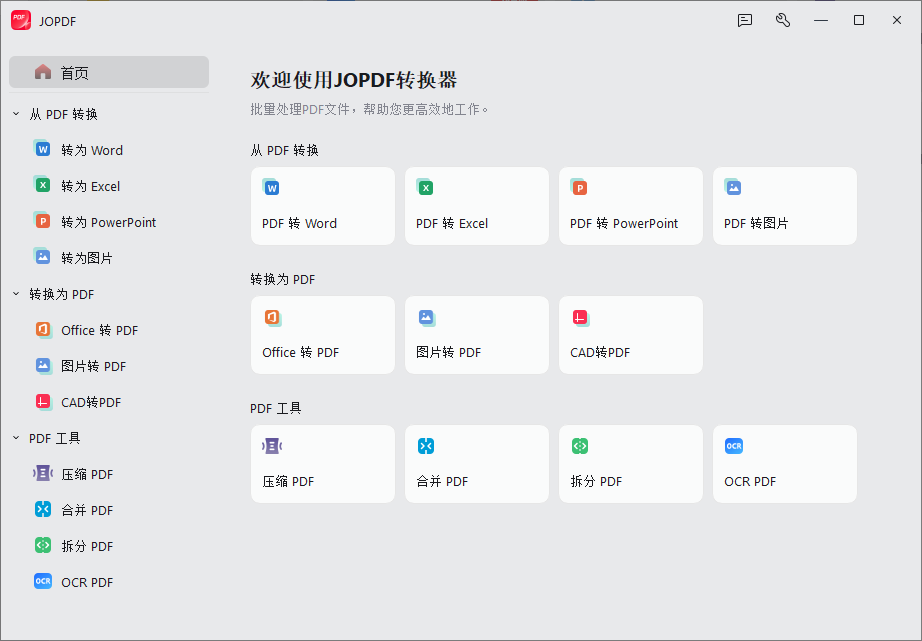Launch Office 转 PDF card label
Viewport: 922px width, 641px height.
[x=300, y=352]
